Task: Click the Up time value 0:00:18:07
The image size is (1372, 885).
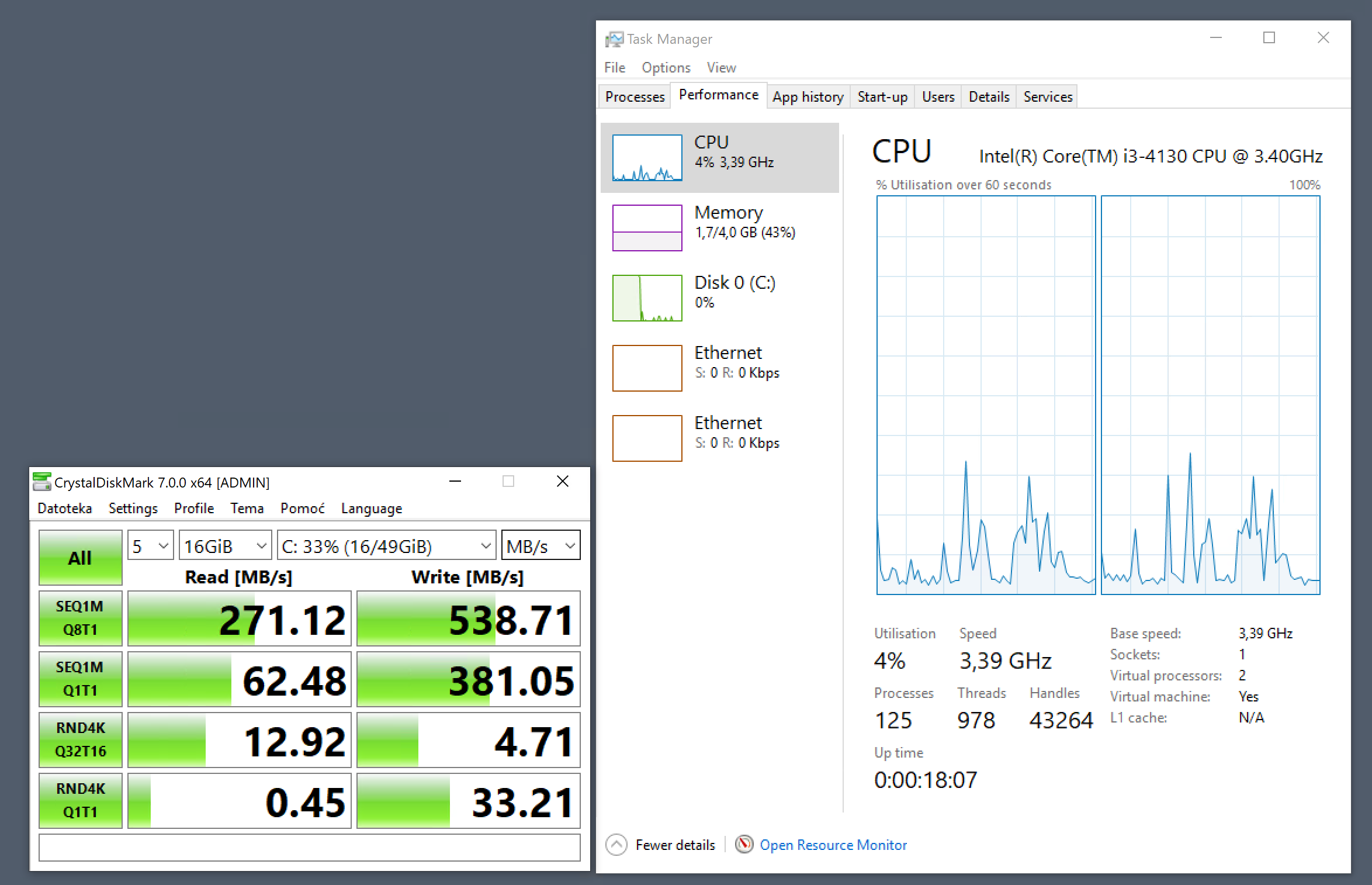Action: click(926, 780)
